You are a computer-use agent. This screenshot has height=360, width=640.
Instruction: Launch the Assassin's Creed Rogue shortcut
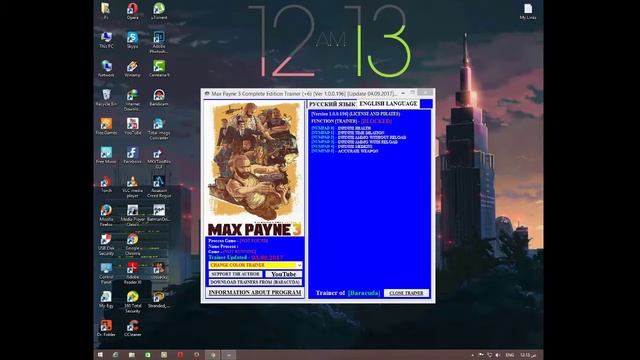[159, 187]
